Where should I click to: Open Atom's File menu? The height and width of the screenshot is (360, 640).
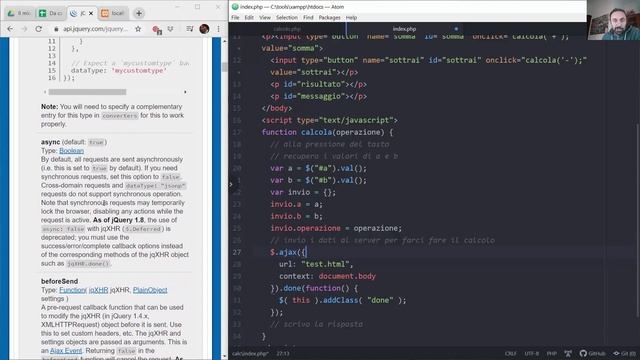tap(235, 18)
